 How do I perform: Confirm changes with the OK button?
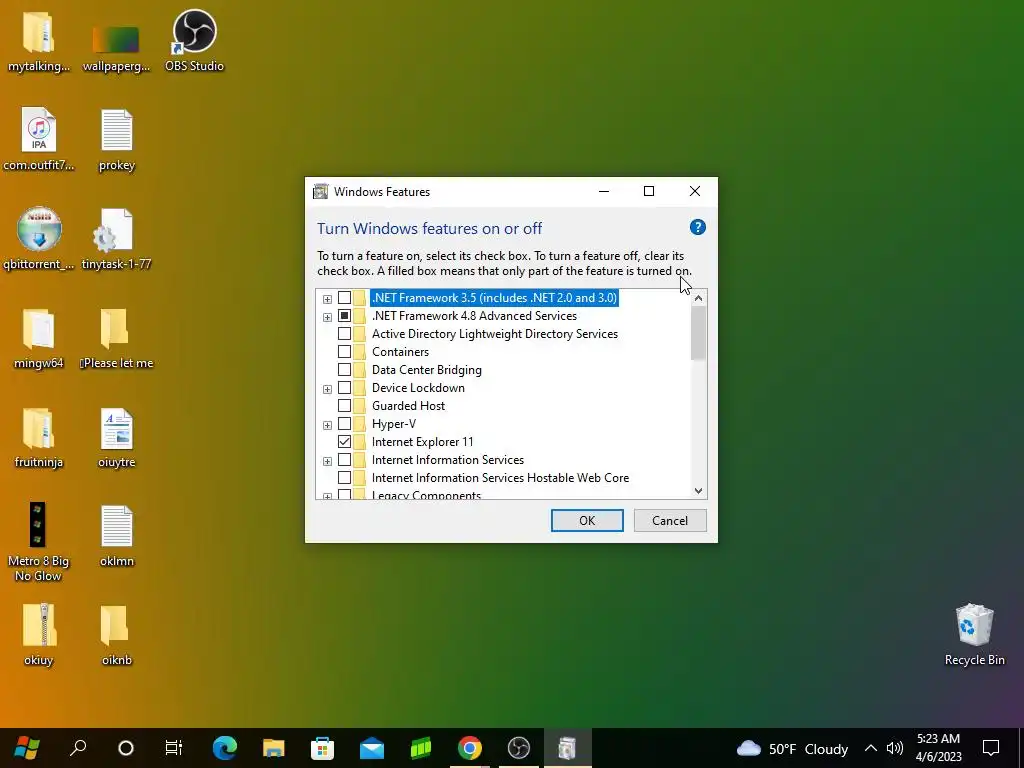(x=587, y=520)
